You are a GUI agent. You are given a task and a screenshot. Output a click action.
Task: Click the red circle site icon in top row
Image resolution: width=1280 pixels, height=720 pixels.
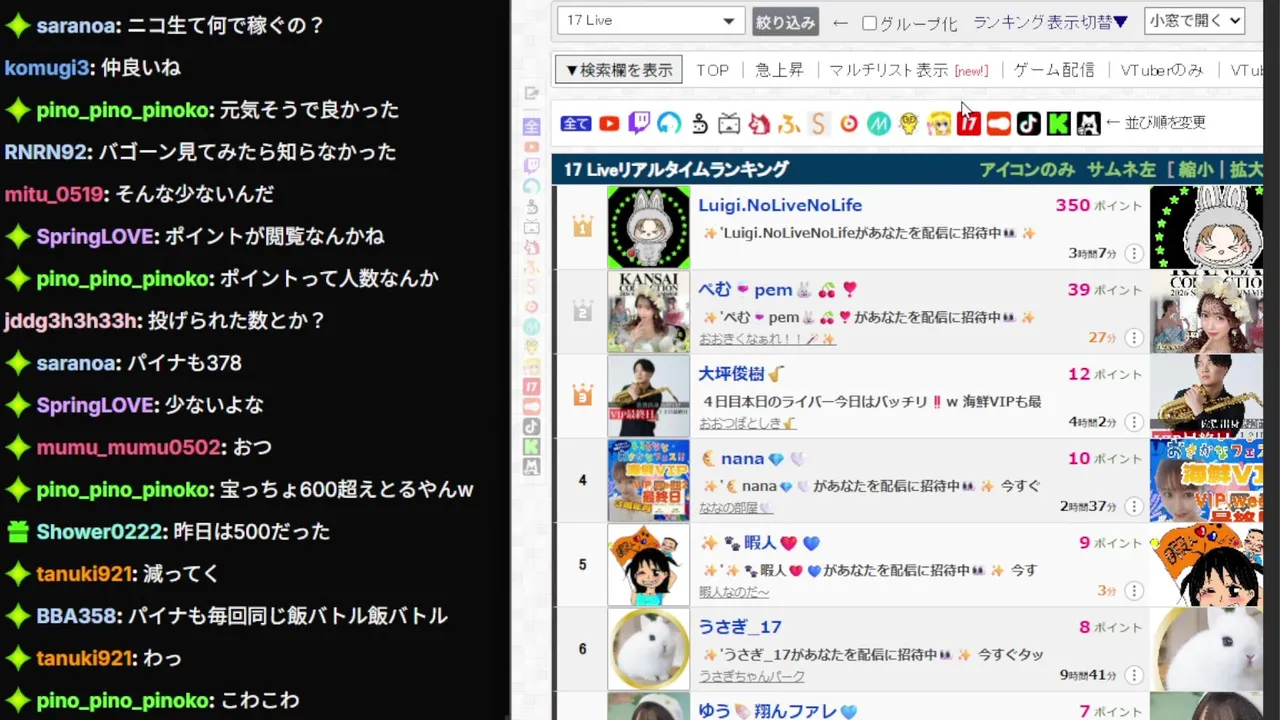[x=848, y=123]
